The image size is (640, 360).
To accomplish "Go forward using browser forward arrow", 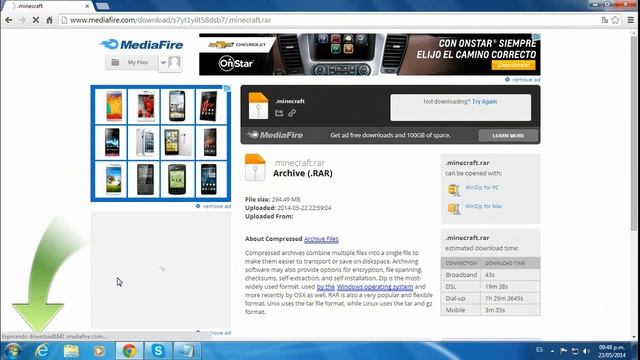I will 22,20.
